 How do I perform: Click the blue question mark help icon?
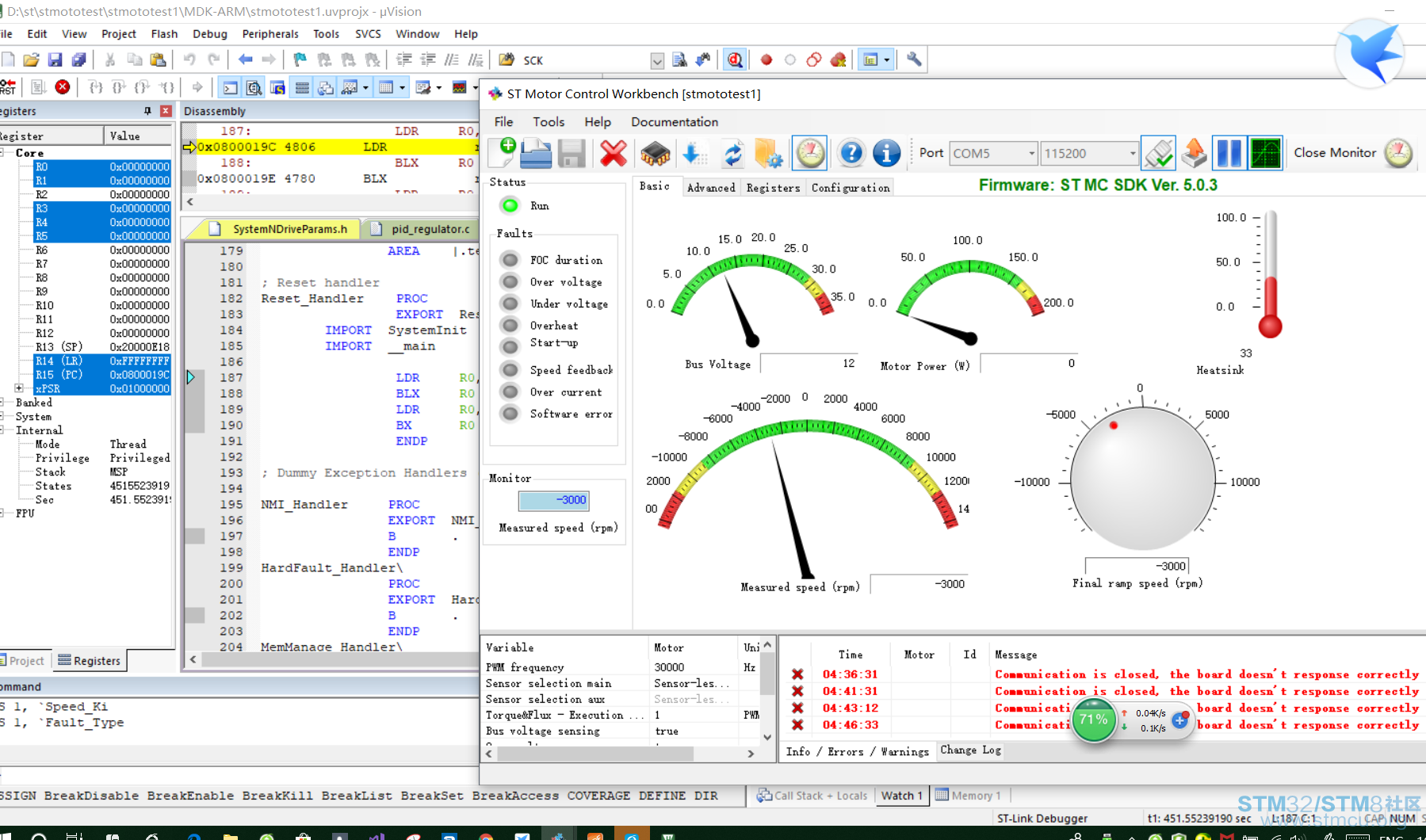point(851,153)
